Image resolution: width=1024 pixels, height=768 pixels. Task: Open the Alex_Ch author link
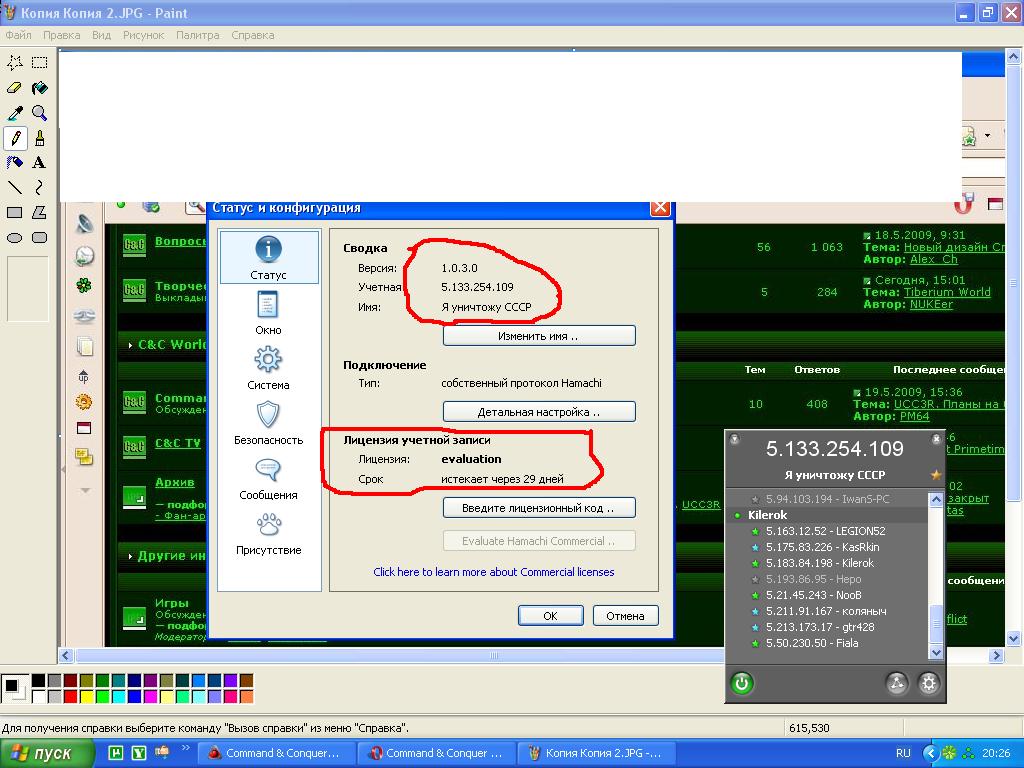934,259
